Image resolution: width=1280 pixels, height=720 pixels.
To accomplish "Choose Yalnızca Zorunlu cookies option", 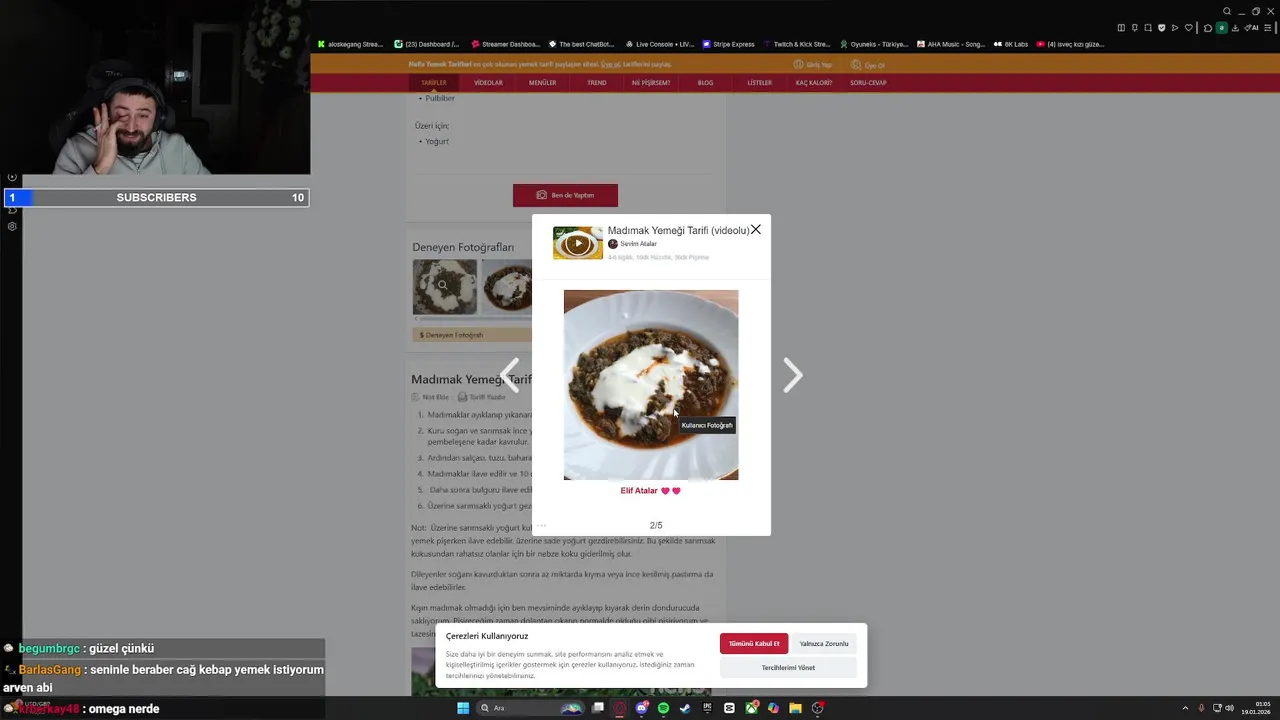I will [x=824, y=644].
